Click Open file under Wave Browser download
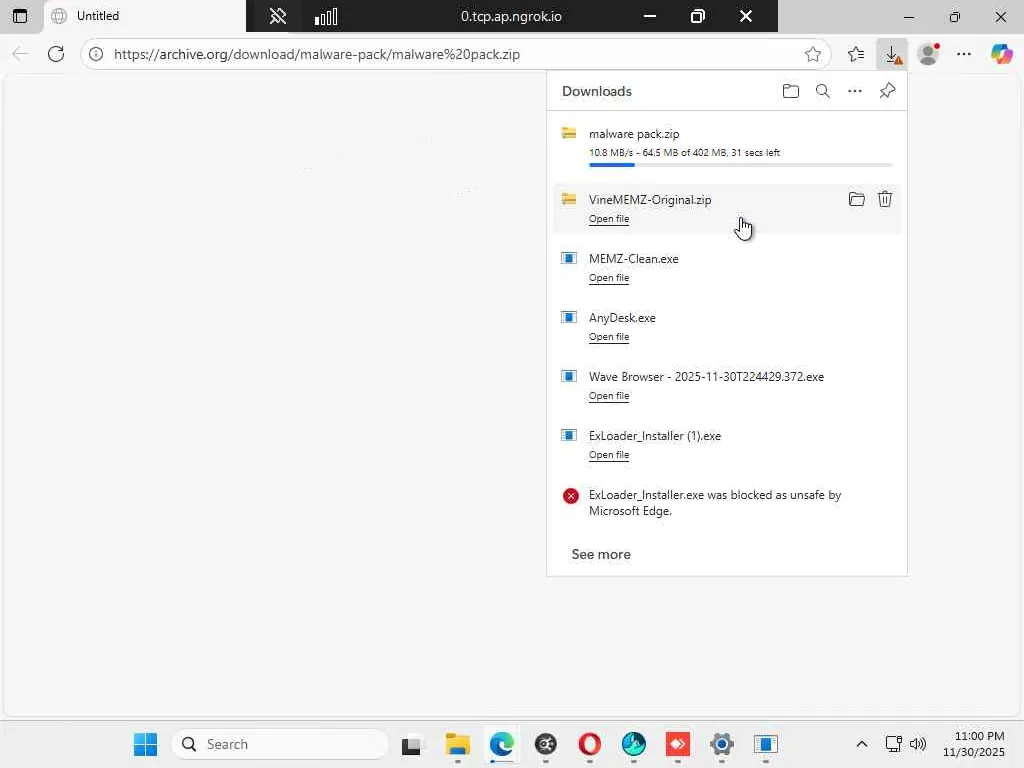Image resolution: width=1024 pixels, height=768 pixels. [x=609, y=396]
